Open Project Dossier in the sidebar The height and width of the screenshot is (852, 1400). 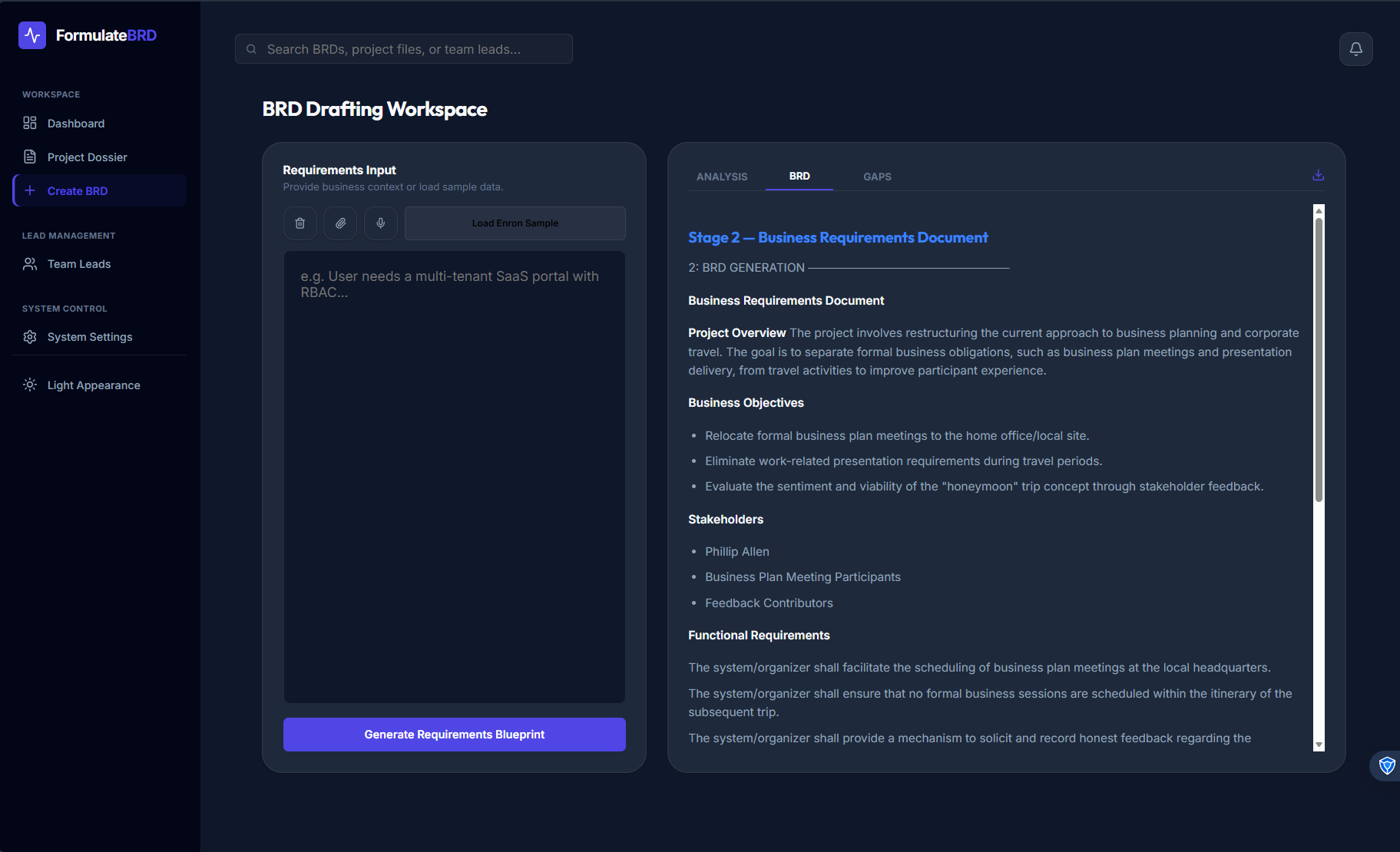click(x=87, y=157)
